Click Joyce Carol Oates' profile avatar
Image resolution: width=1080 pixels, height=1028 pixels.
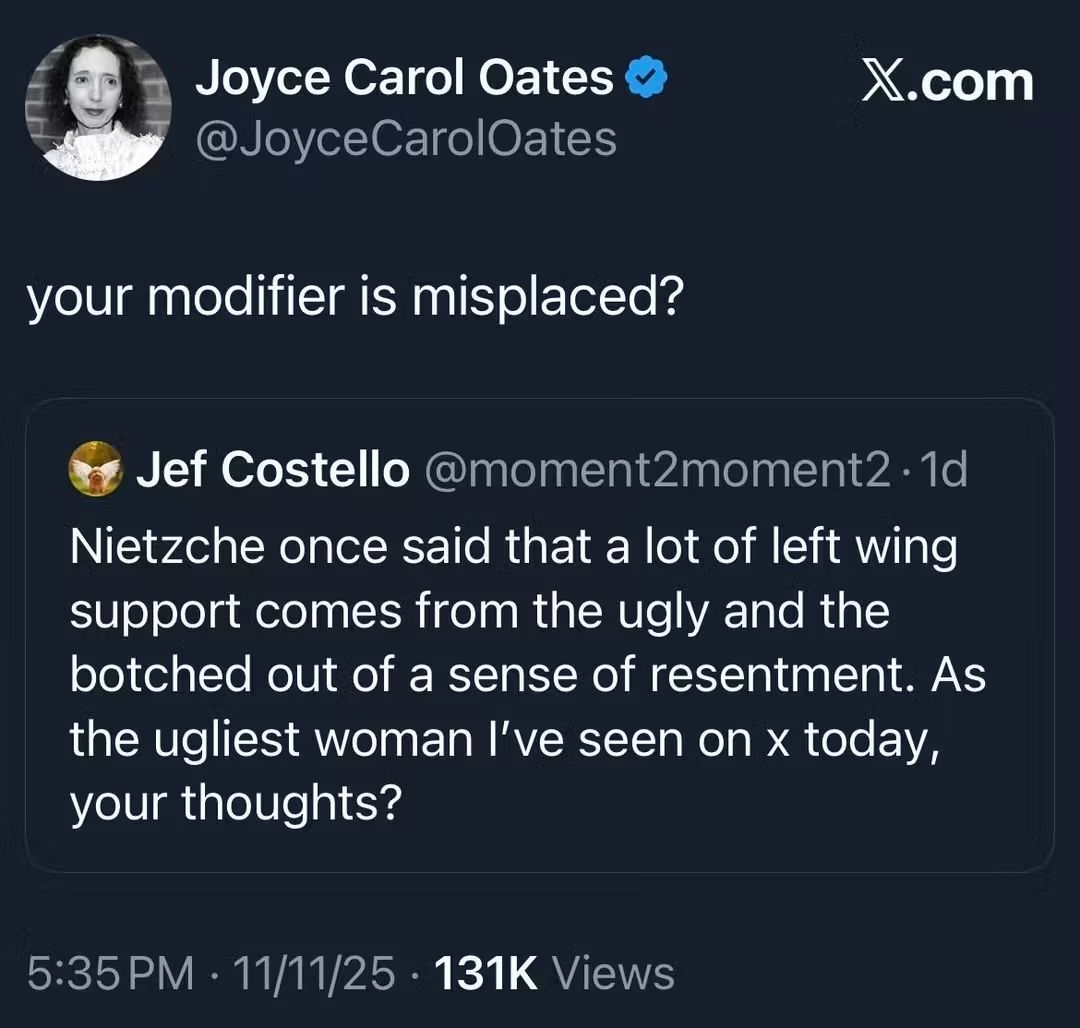click(x=98, y=107)
